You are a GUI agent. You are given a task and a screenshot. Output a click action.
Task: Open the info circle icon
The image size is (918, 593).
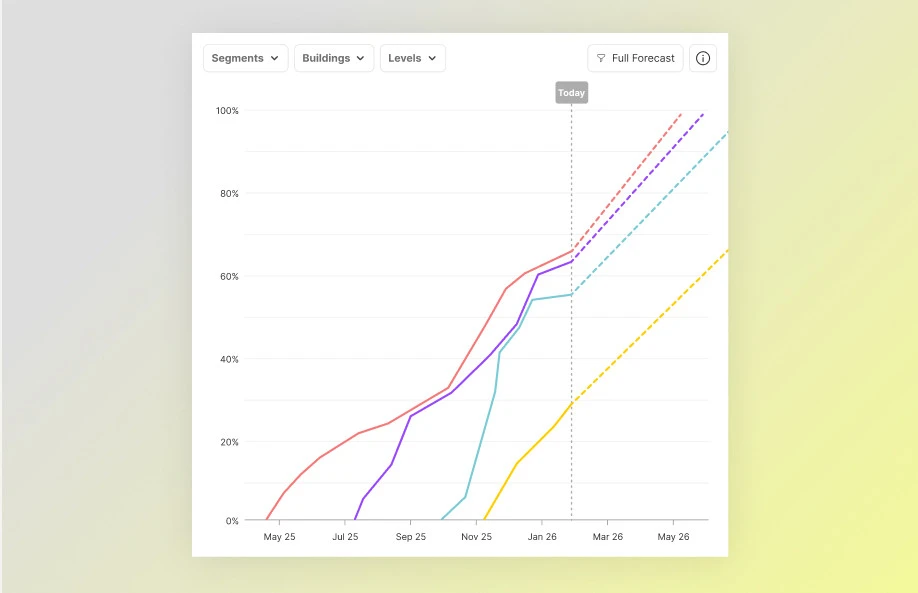pyautogui.click(x=703, y=58)
